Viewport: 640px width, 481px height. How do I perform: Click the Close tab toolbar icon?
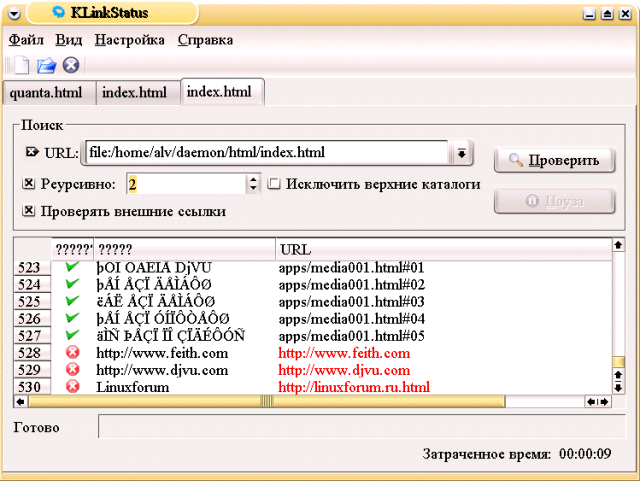click(x=71, y=66)
